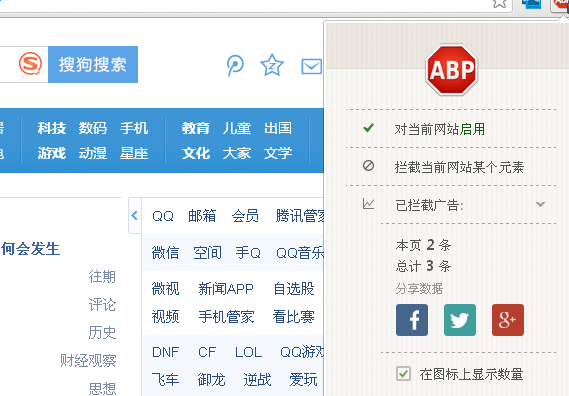
Task: Click the LOL game link
Action: point(249,352)
